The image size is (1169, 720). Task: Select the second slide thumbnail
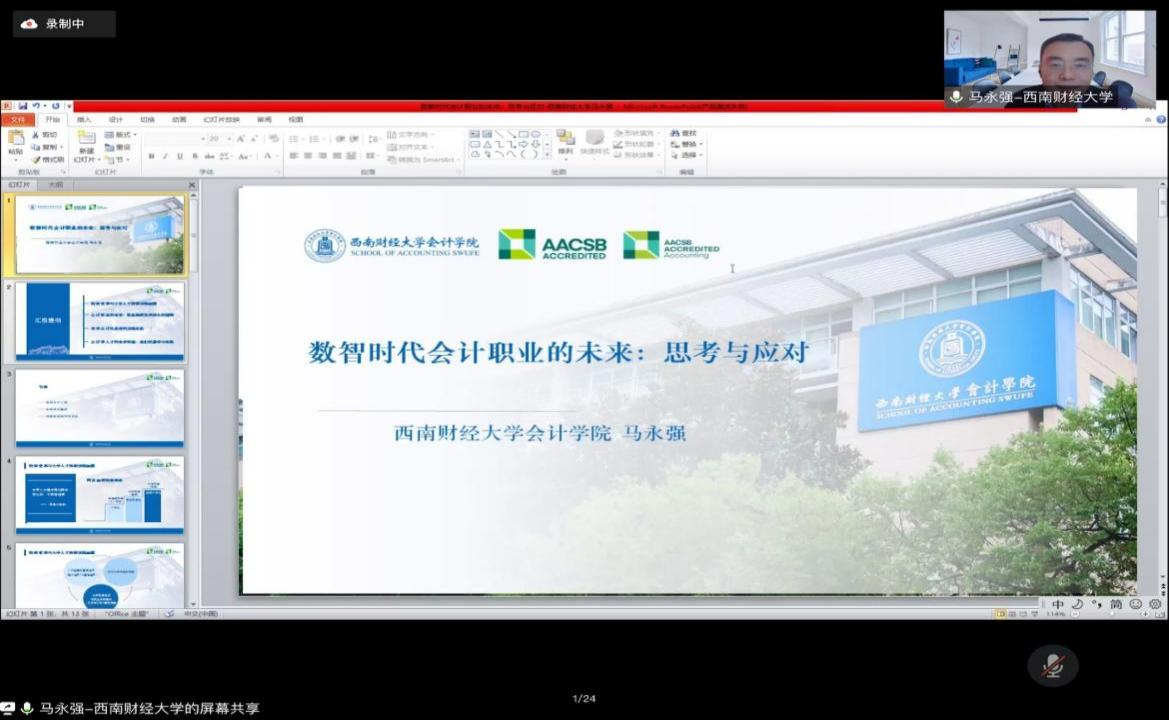(x=99, y=321)
